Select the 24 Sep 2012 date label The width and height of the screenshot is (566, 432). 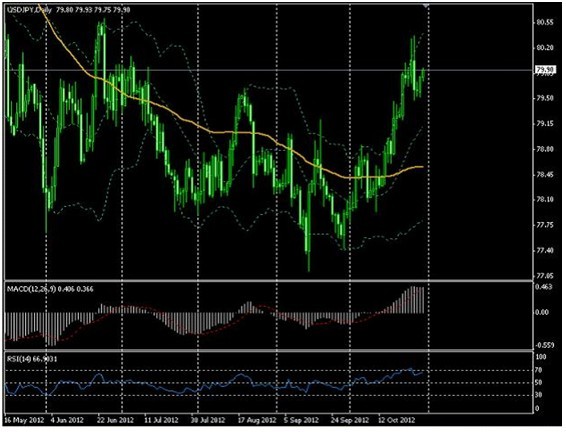[350, 420]
